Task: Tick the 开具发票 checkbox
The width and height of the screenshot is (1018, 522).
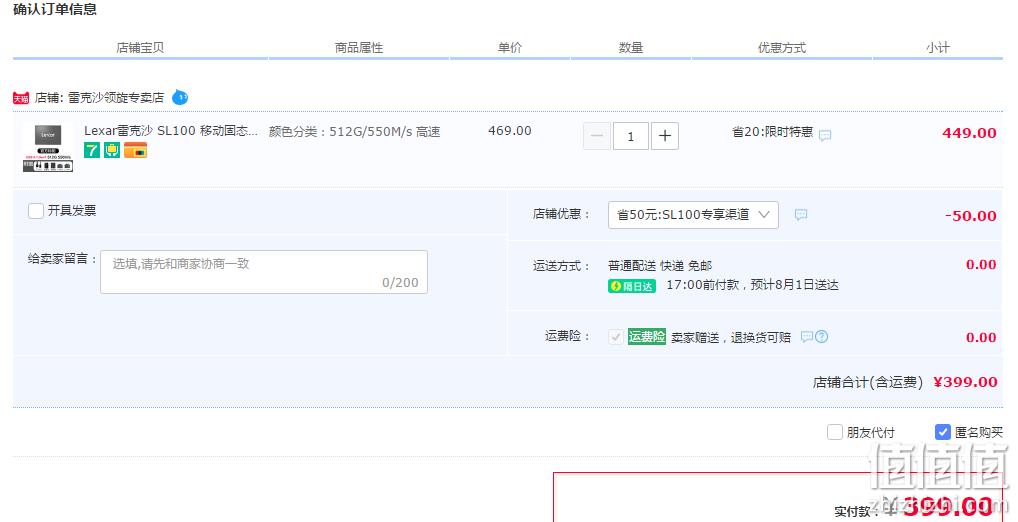Action: 36,210
